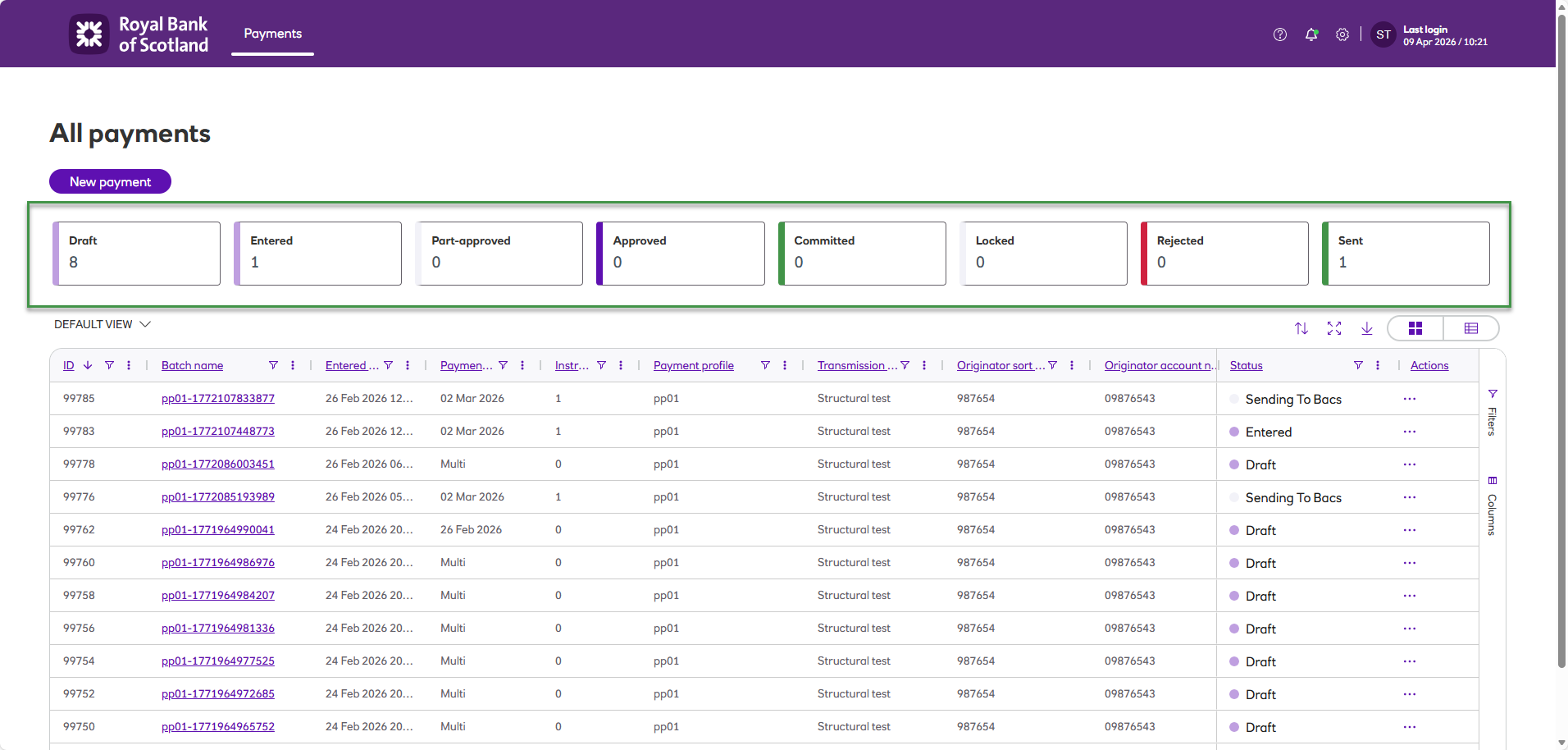
Task: Filter the Instructions column
Action: 601,365
